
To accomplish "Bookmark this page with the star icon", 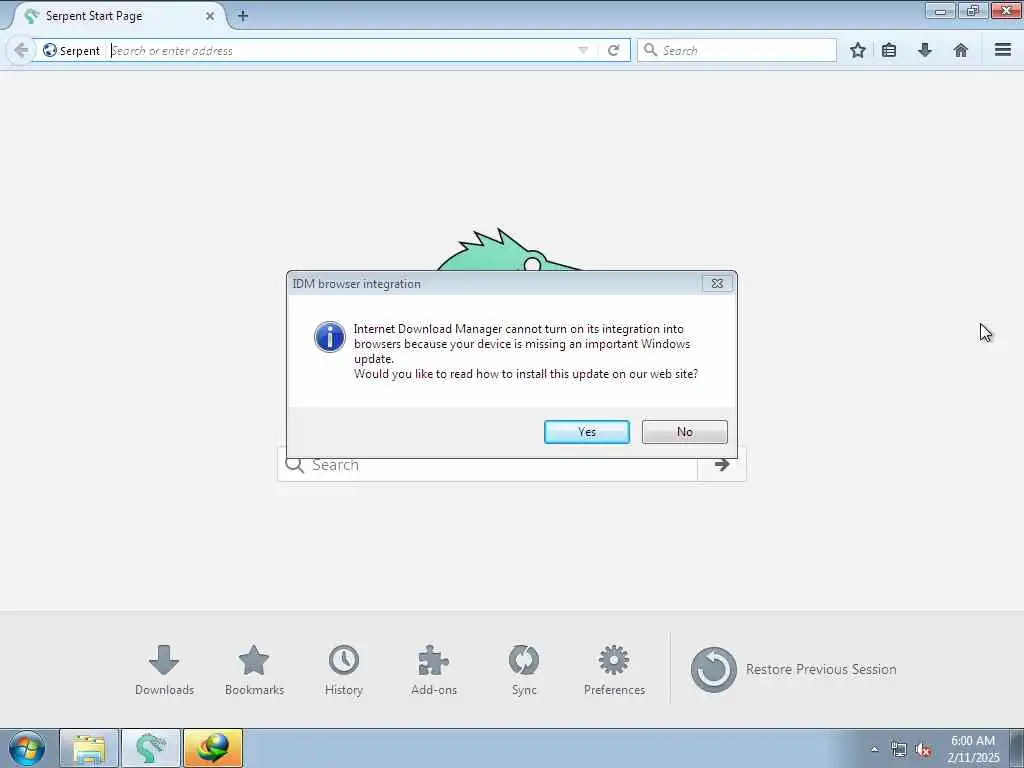I will (857, 50).
